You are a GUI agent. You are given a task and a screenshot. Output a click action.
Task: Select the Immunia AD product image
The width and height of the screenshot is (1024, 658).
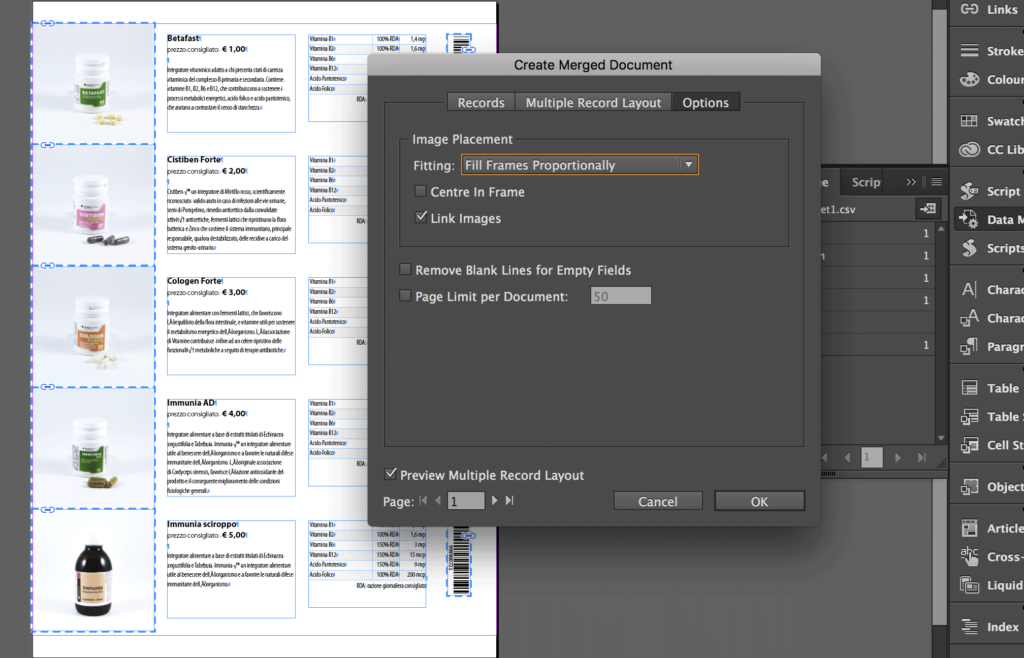(93, 448)
